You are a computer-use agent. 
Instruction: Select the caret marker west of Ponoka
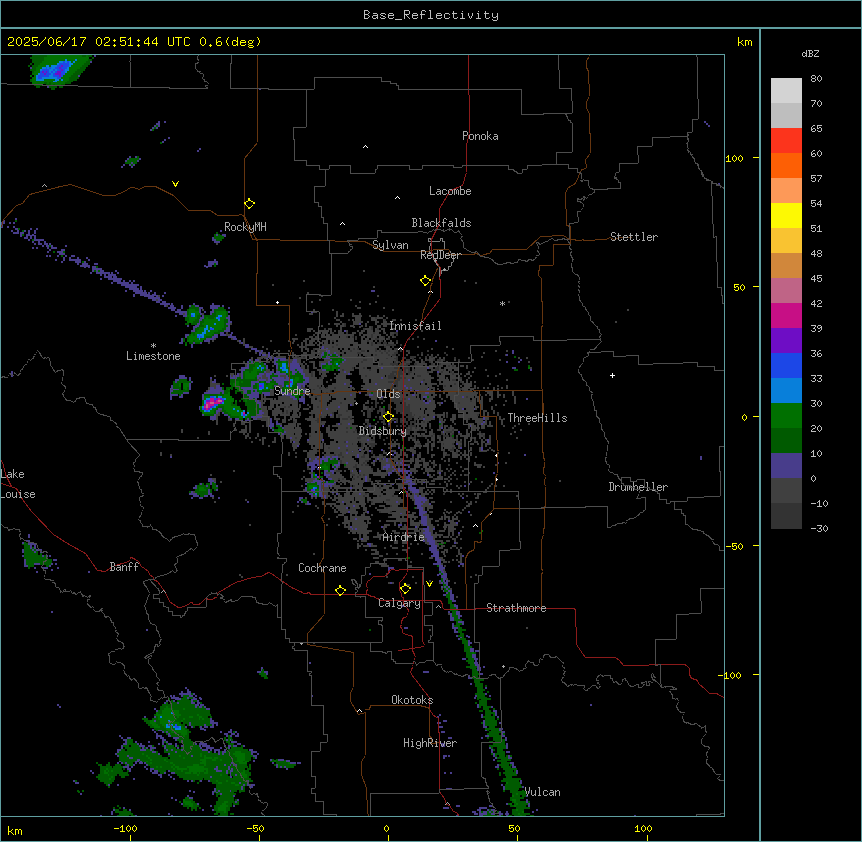[365, 147]
